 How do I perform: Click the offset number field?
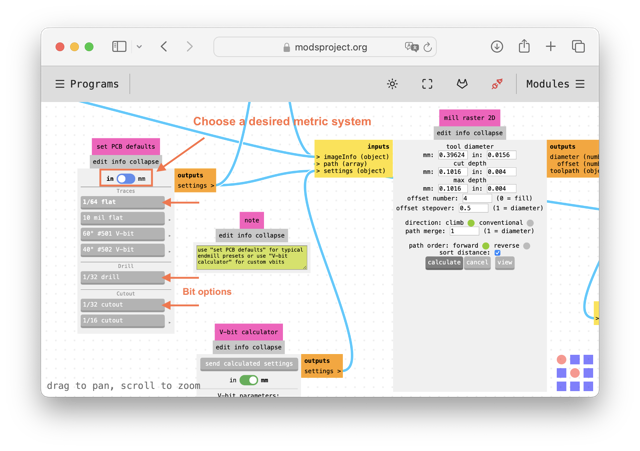point(477,198)
